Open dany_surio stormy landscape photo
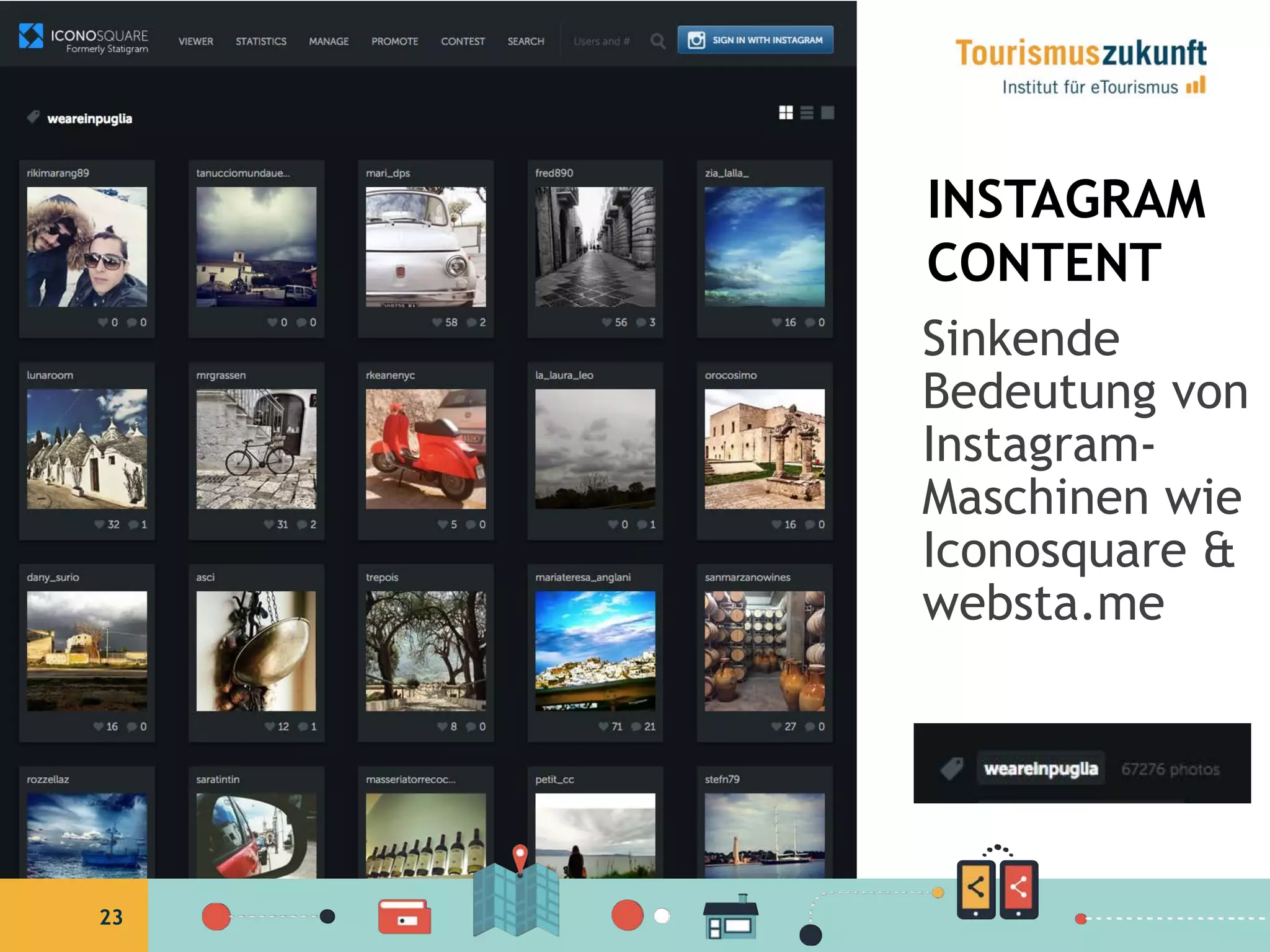The image size is (1270, 952). (87, 651)
